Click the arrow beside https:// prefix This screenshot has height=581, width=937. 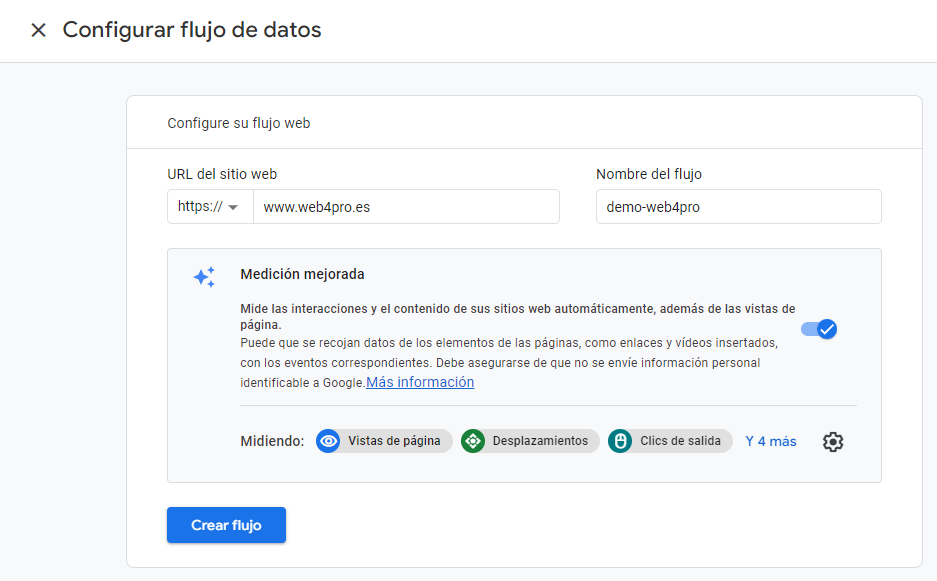[x=232, y=206]
